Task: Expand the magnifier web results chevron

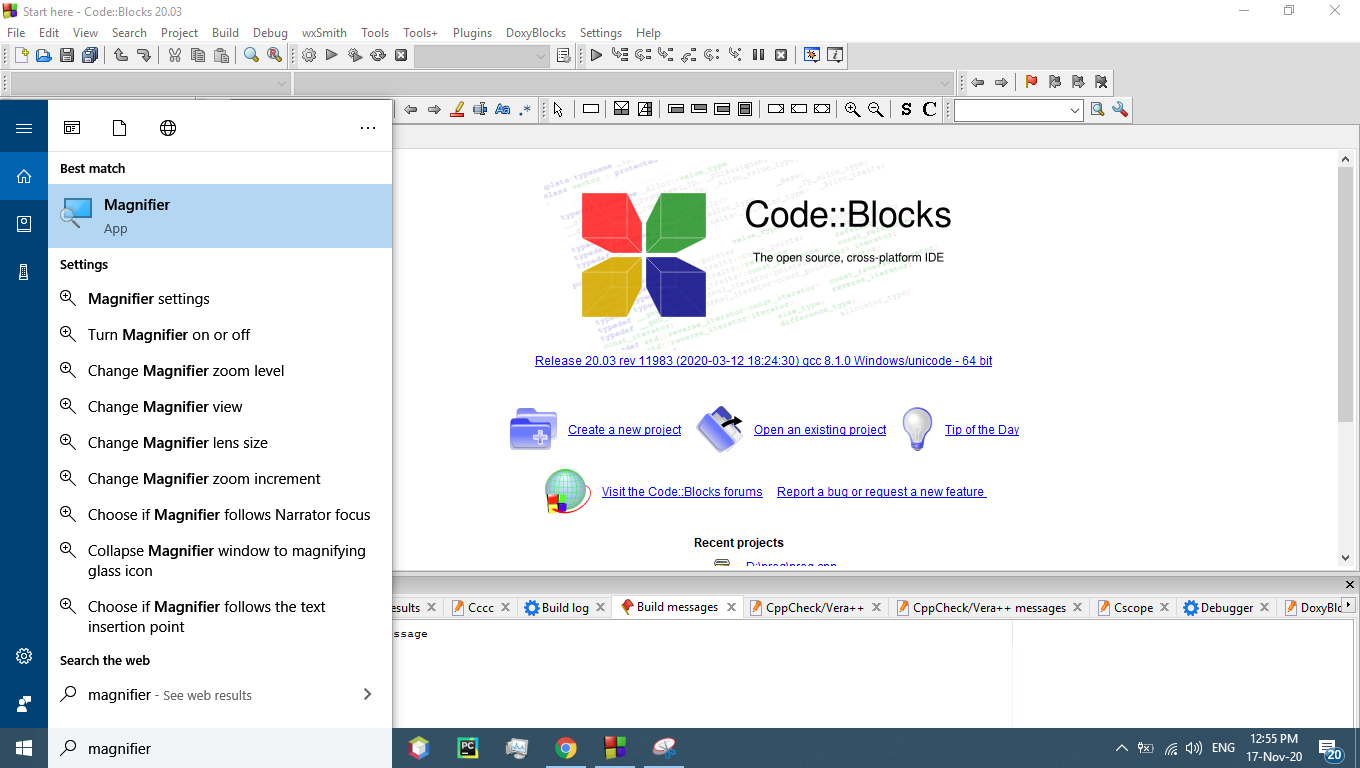Action: point(367,694)
